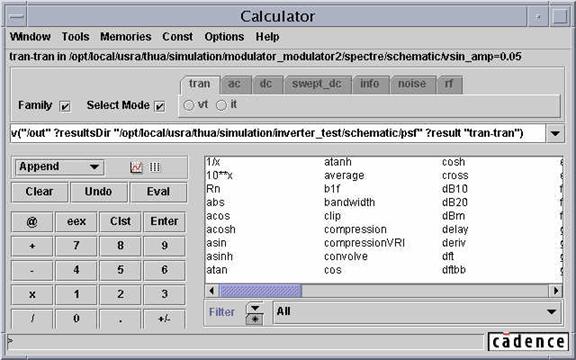Select the cross function
Viewport: 576px width, 360px height.
(x=455, y=176)
